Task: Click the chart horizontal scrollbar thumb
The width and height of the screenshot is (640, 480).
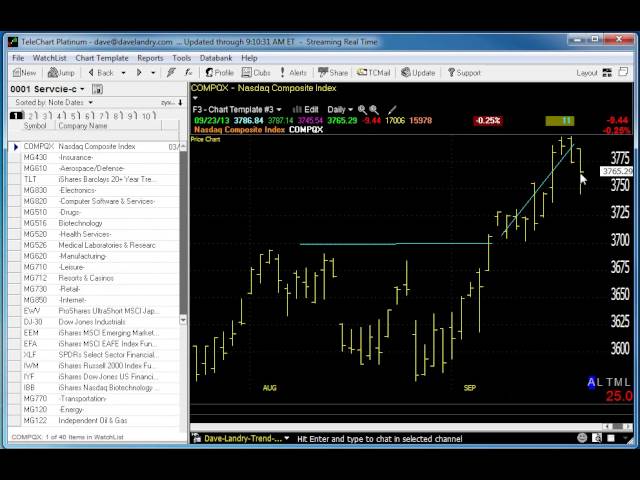Action: tap(619, 427)
